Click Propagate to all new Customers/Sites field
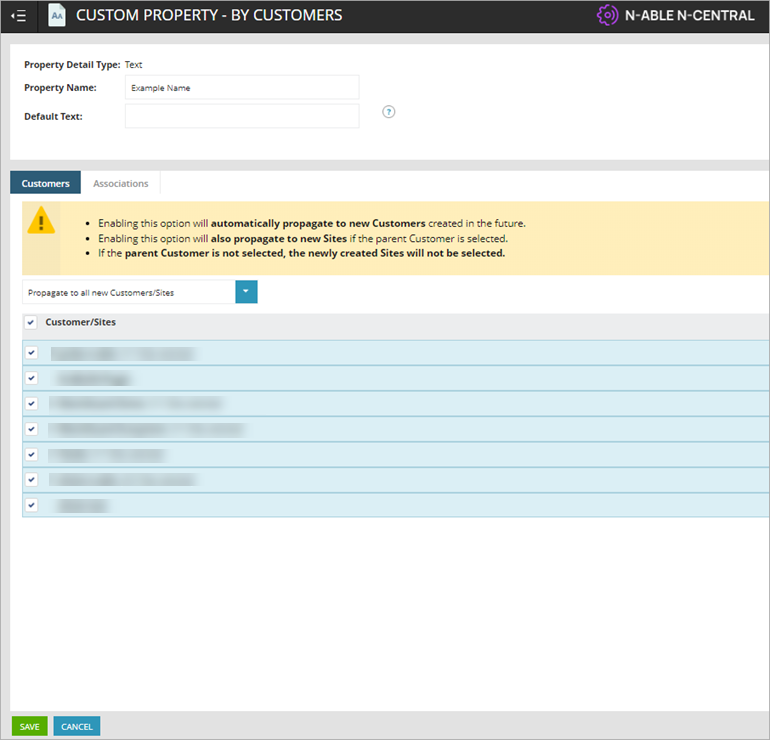This screenshot has height=740, width=770. 129,292
